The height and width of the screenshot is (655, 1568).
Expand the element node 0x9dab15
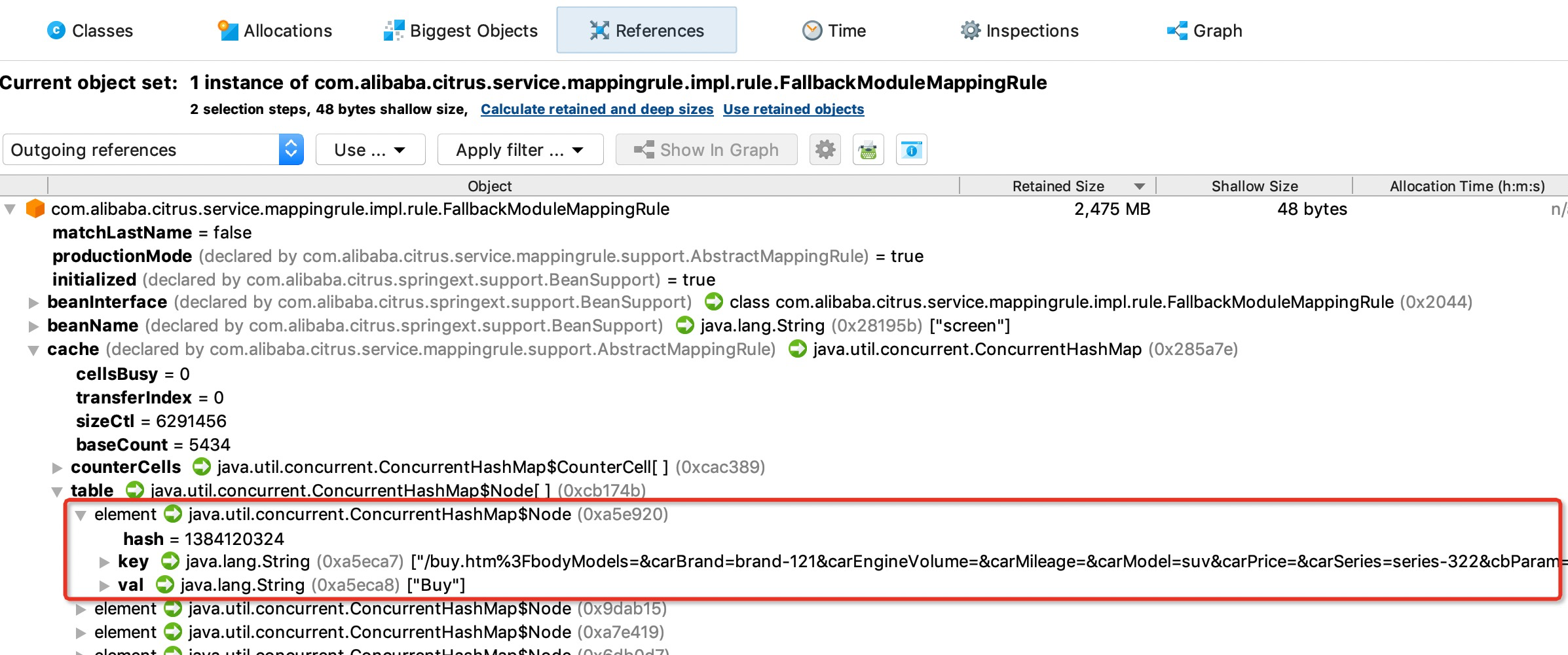coord(81,610)
